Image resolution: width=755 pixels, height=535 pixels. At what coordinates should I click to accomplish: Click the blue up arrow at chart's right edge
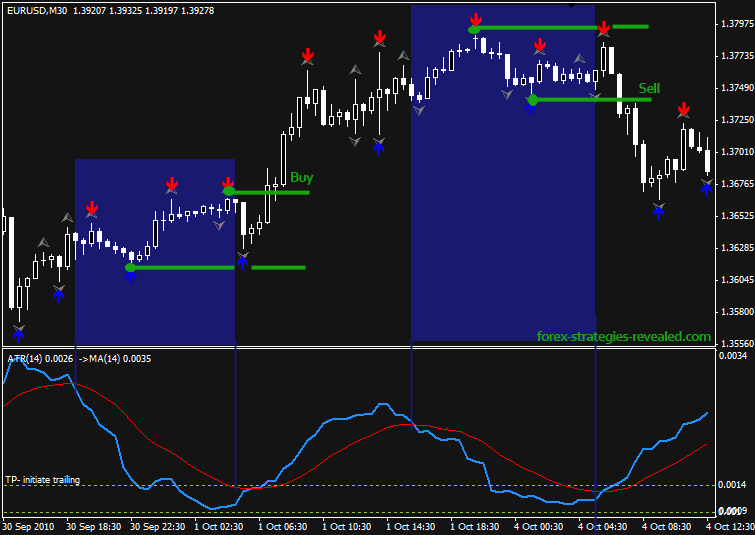pos(706,190)
